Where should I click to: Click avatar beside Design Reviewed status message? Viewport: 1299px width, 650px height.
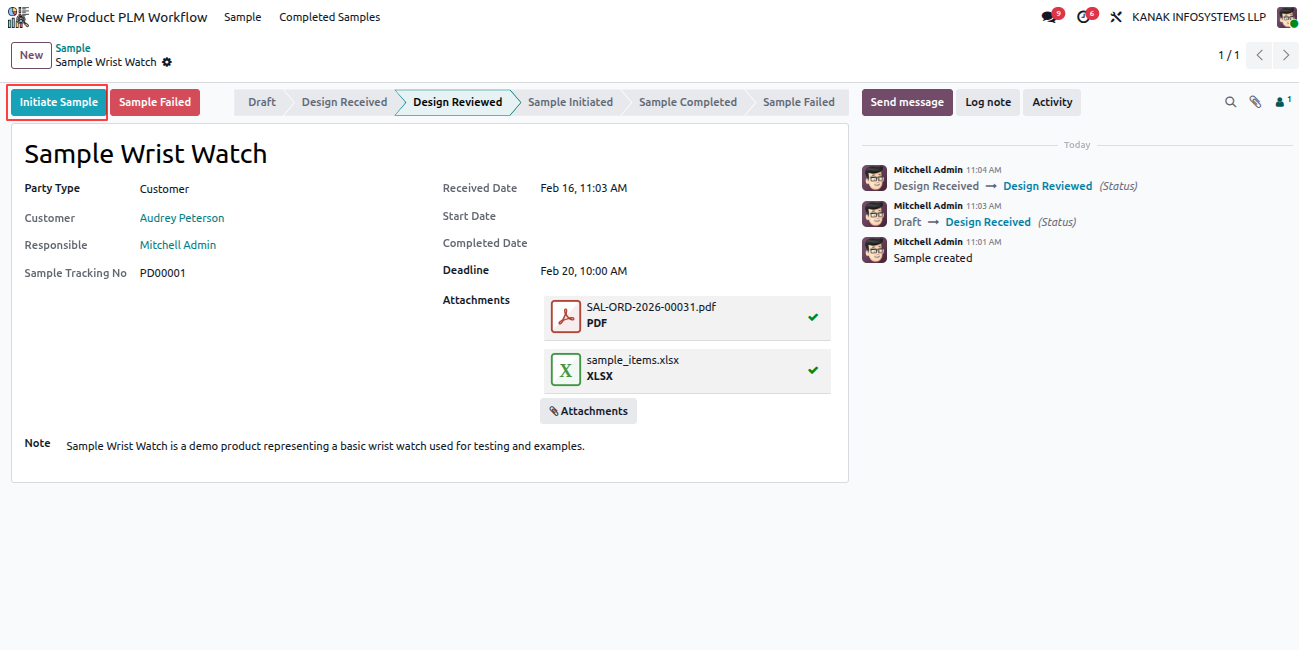(x=874, y=178)
